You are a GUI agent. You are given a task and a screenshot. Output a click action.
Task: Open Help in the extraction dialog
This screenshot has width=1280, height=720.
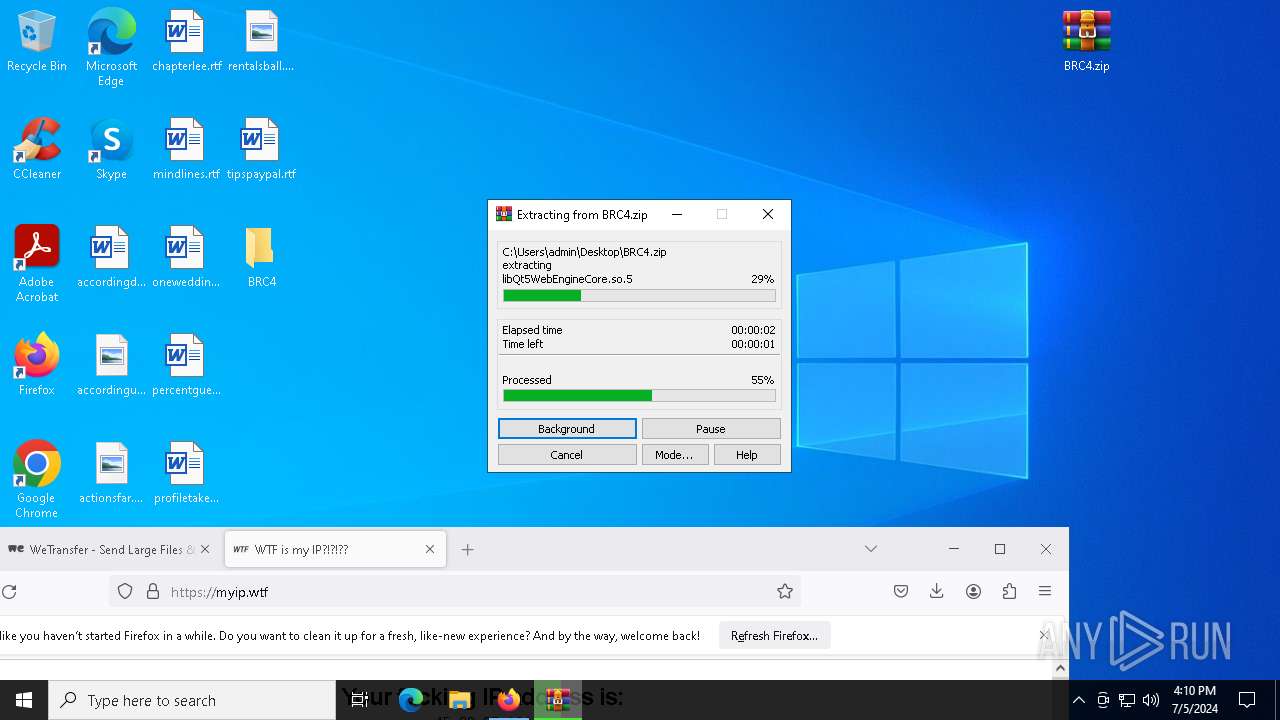(x=747, y=455)
